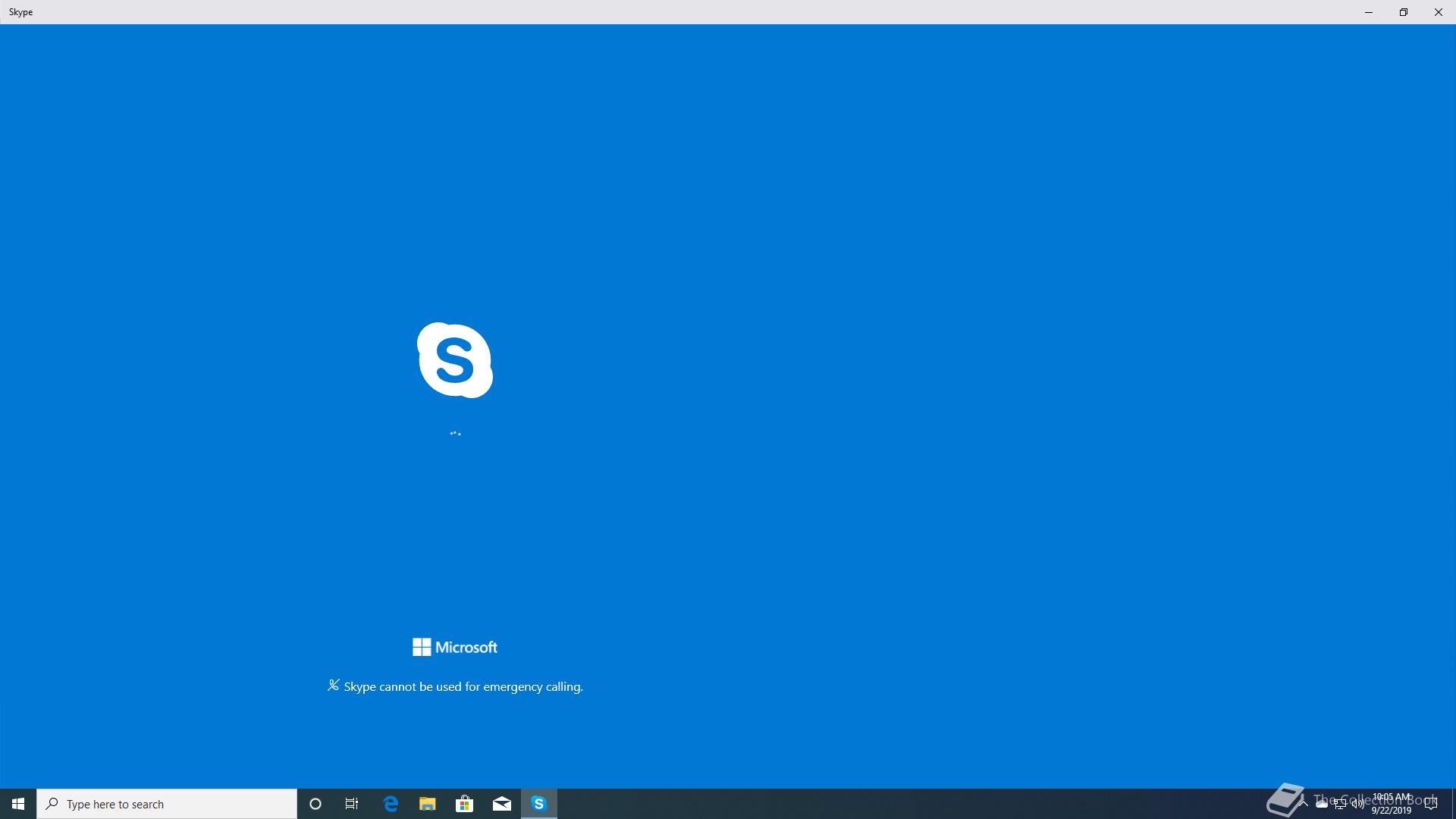Expand hidden system tray icons

coord(1304,804)
